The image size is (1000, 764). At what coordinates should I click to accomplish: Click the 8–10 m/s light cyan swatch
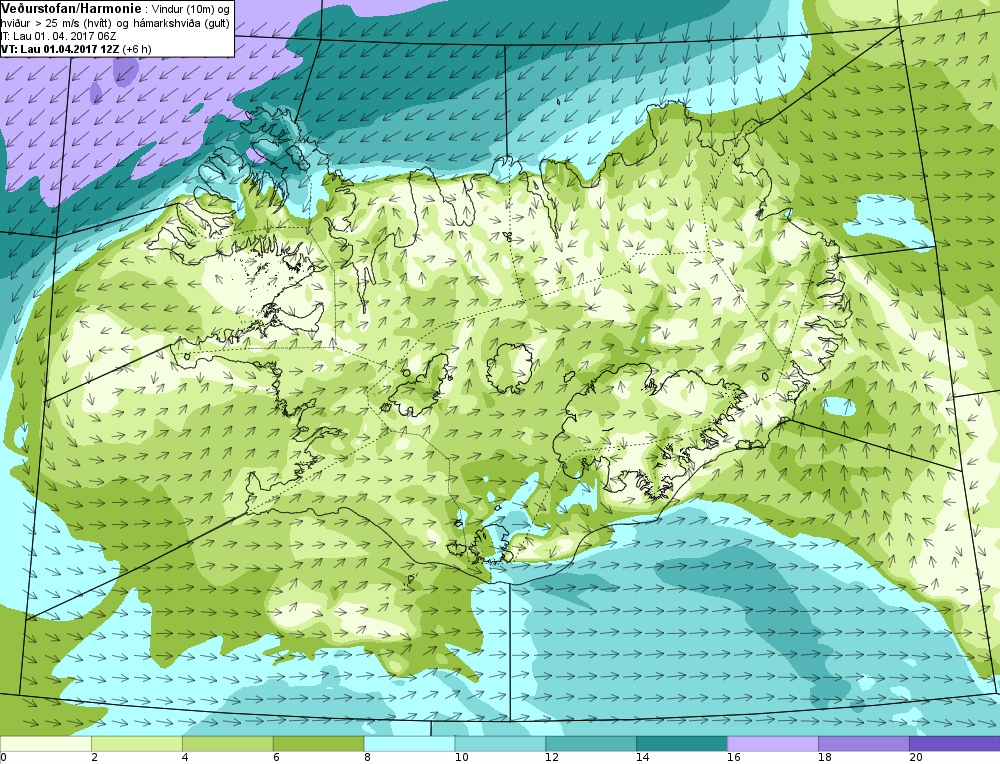click(x=409, y=744)
